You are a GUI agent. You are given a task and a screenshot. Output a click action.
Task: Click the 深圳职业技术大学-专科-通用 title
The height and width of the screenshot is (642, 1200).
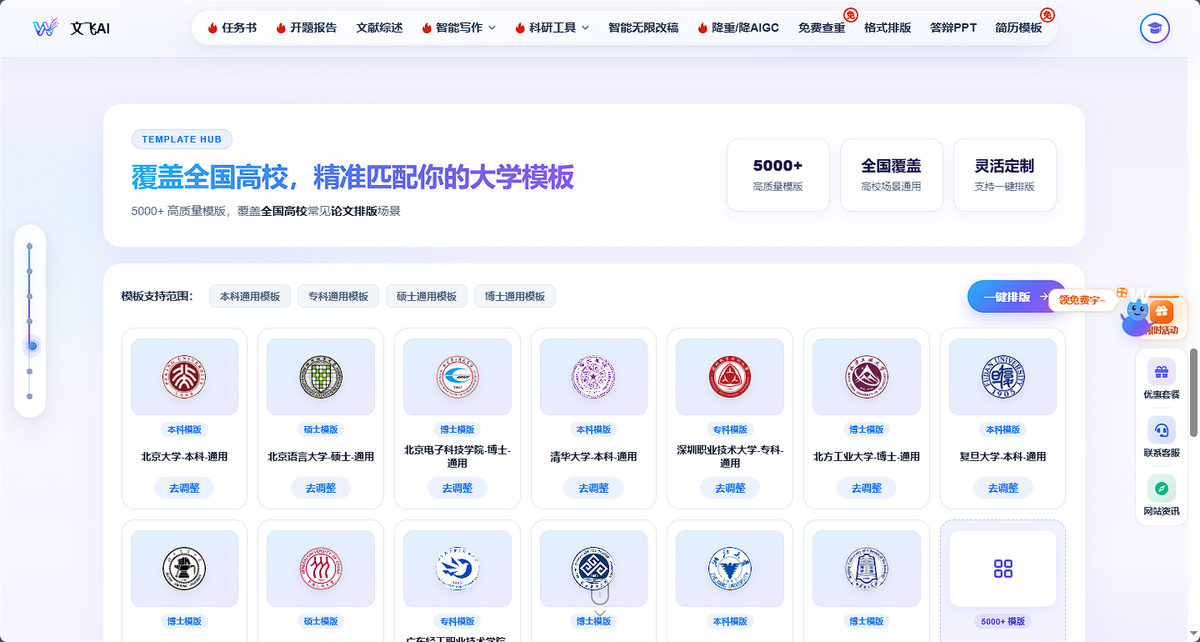pyautogui.click(x=730, y=456)
